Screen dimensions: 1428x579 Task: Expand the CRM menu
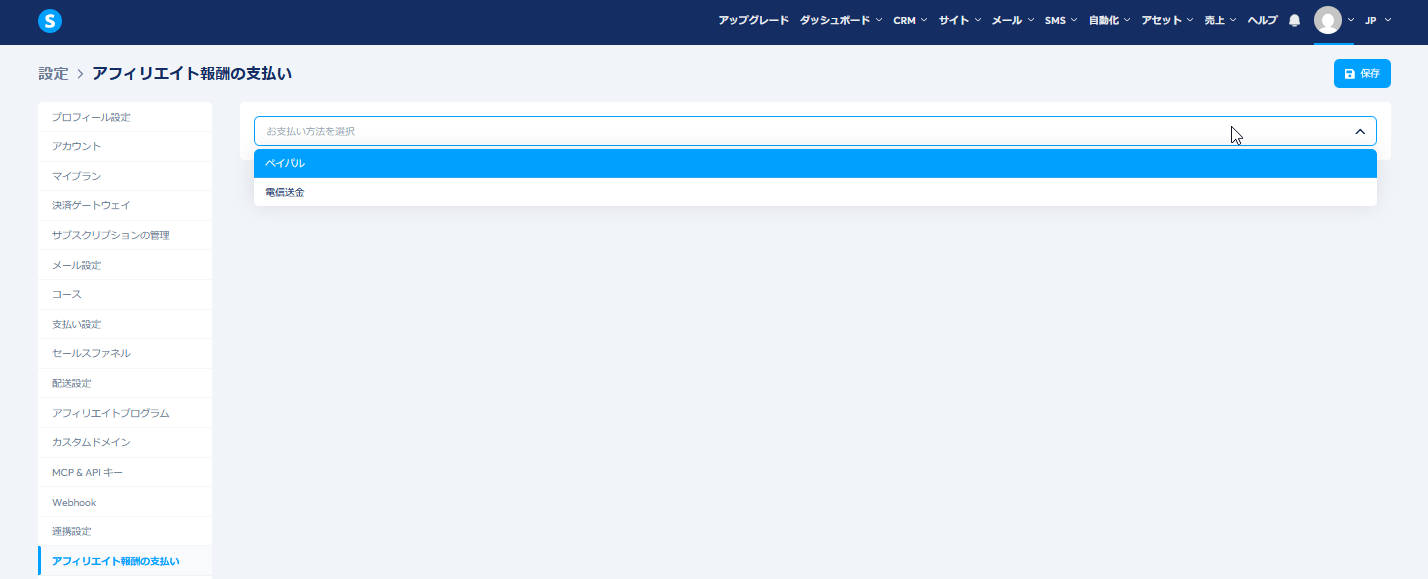(x=910, y=20)
